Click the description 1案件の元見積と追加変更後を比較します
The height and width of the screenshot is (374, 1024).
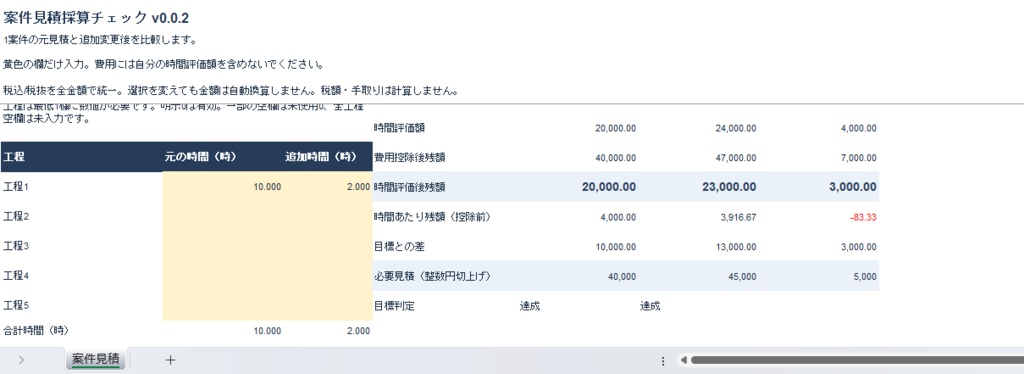tap(100, 40)
